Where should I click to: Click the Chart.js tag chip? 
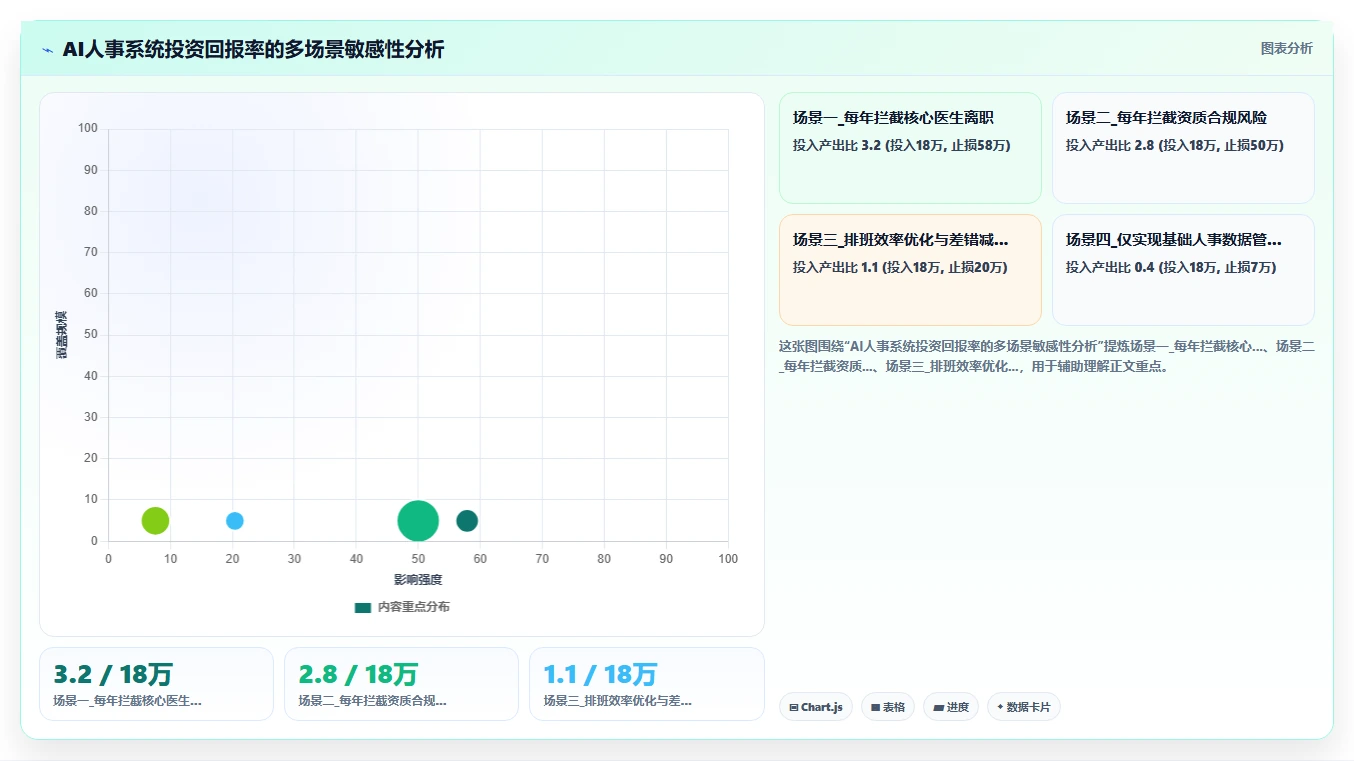click(816, 707)
